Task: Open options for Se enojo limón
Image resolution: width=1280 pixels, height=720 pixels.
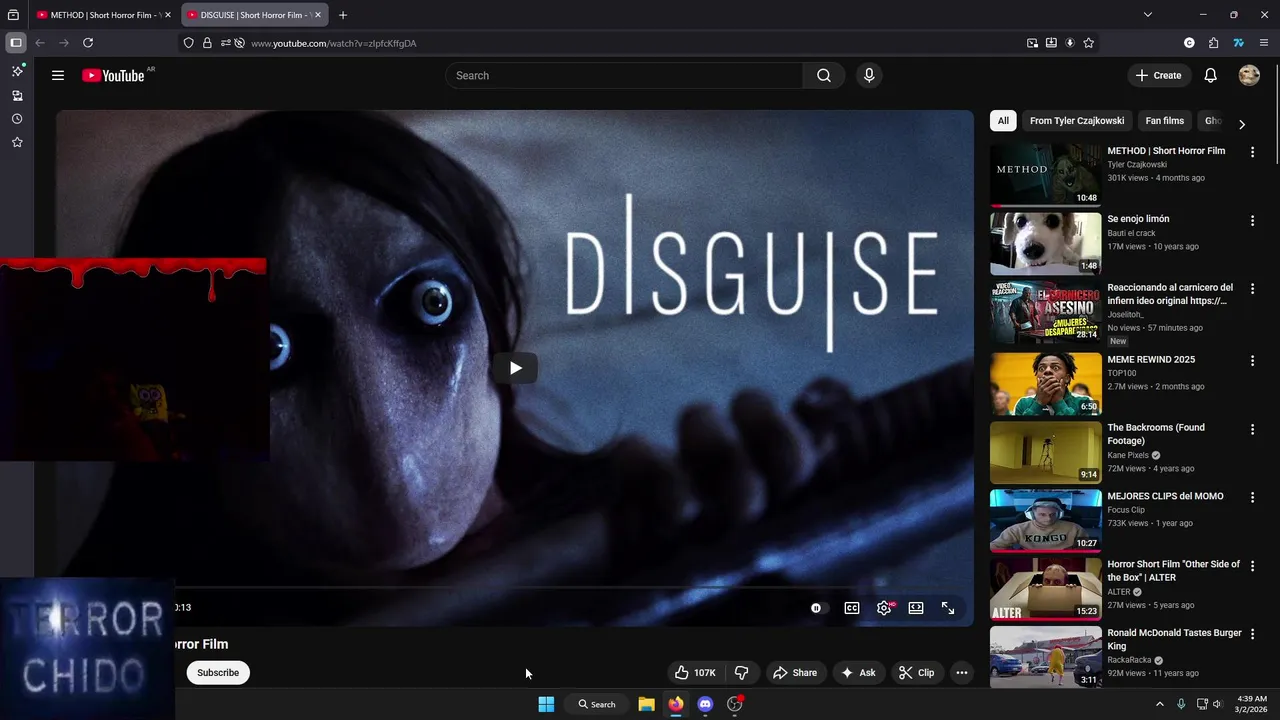Action: (1252, 220)
